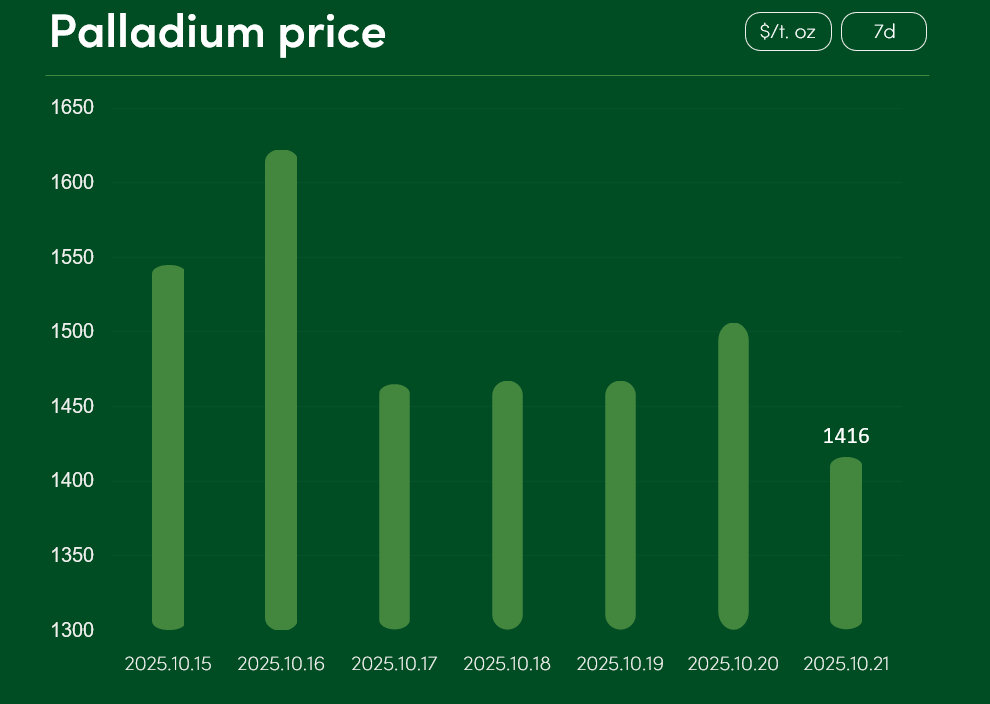Select the 2025.10.21 date label

[x=846, y=664]
